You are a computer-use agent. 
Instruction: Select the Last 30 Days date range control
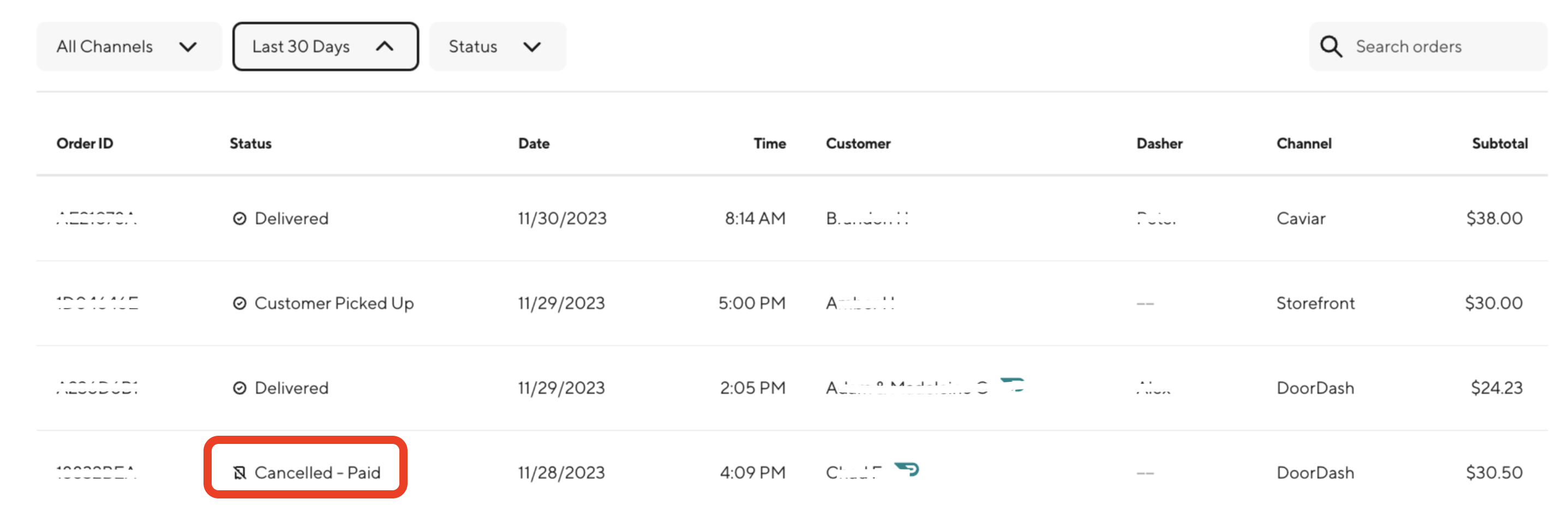pos(325,46)
